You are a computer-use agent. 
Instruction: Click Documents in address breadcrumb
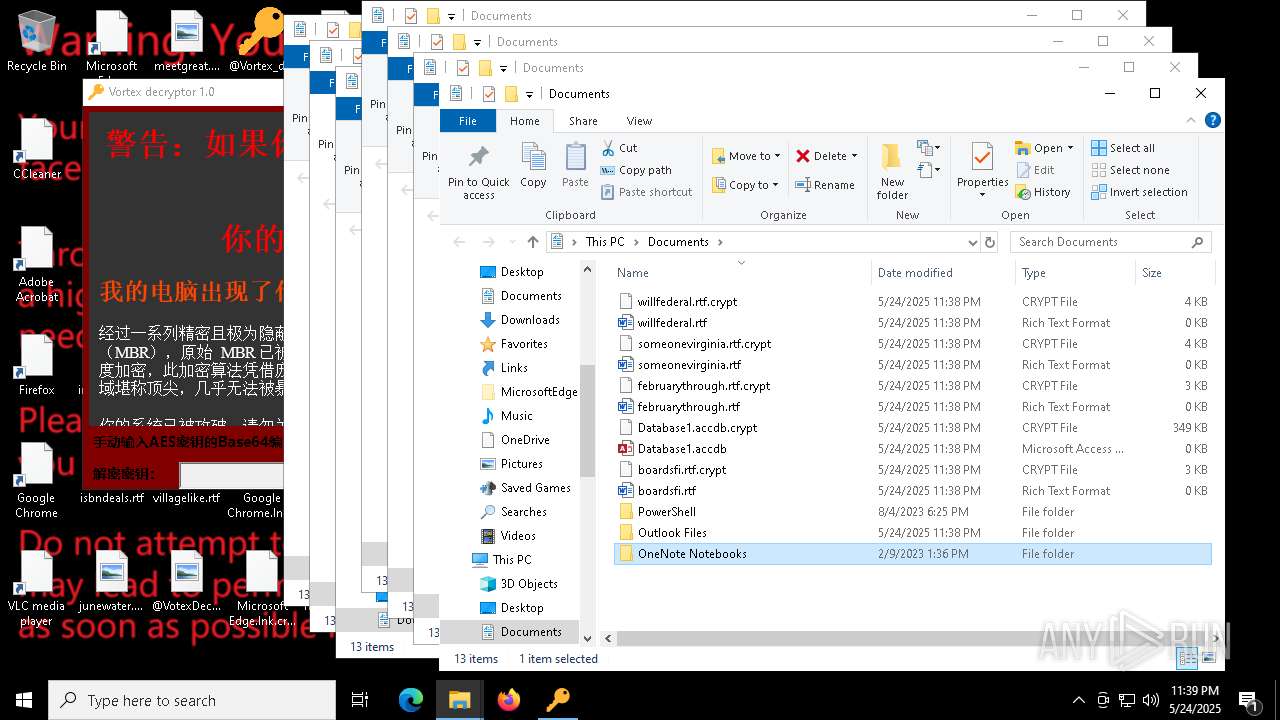point(678,242)
